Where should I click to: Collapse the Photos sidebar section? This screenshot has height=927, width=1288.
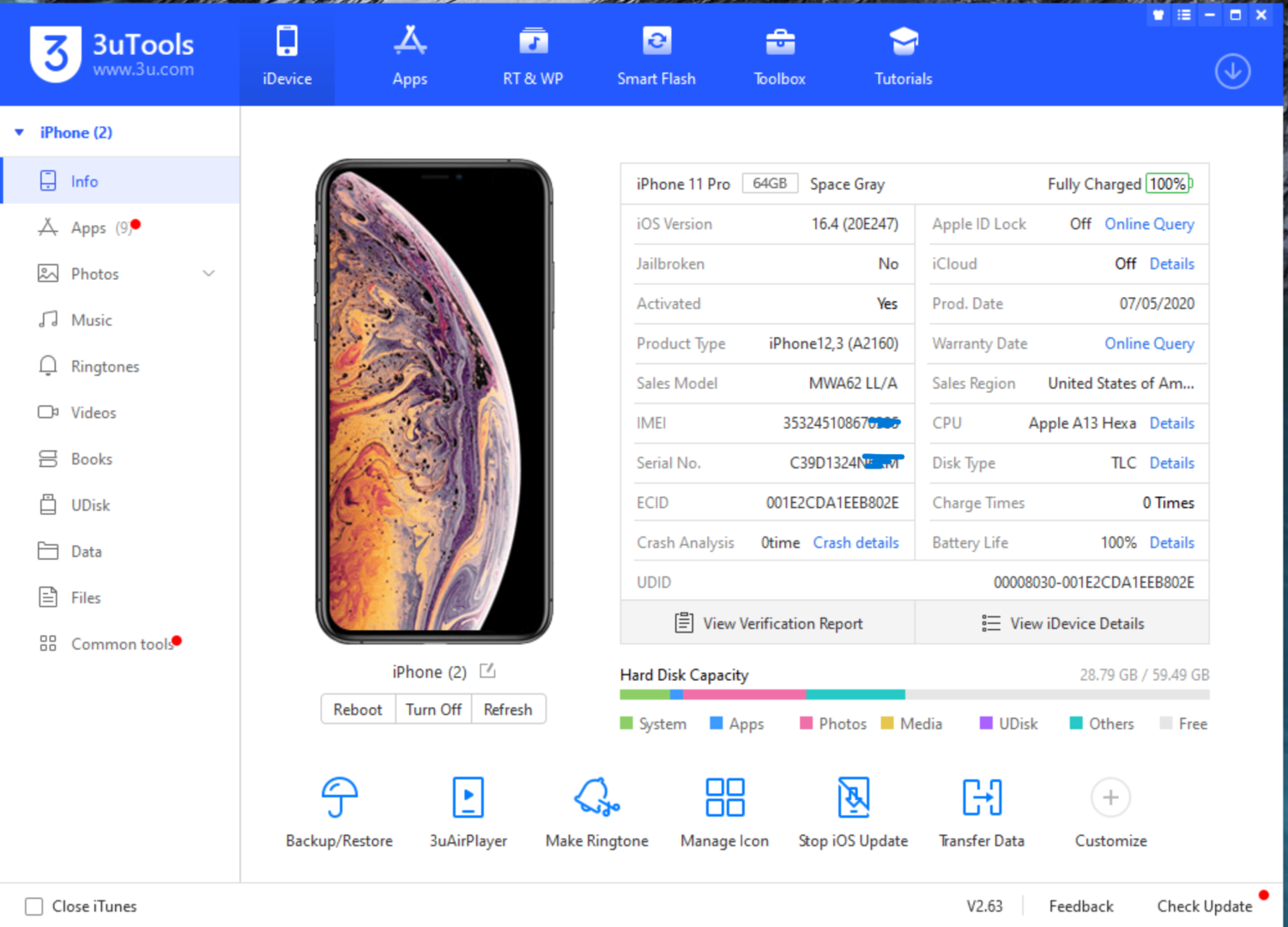click(209, 273)
